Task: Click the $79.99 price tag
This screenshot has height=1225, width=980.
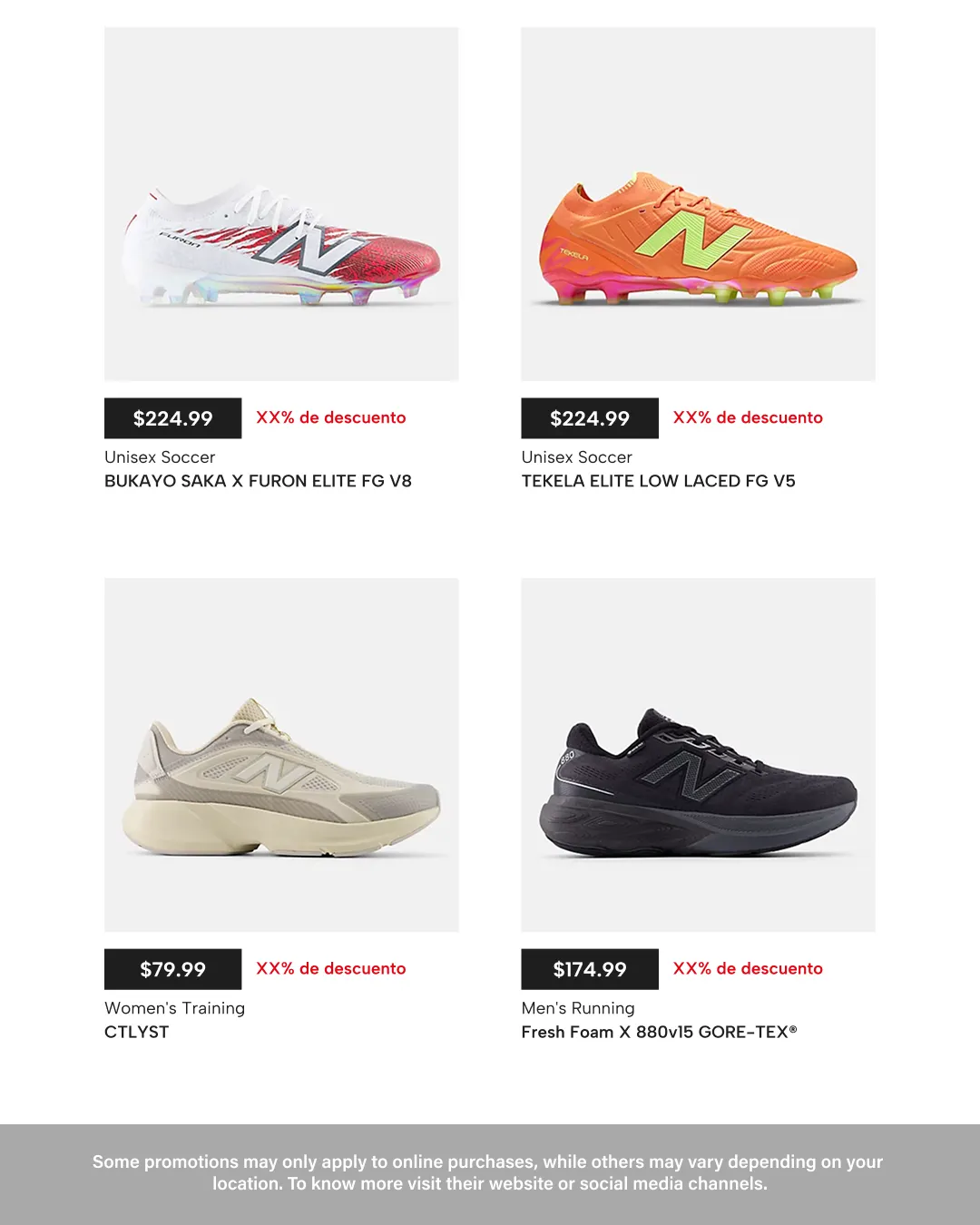Action: pyautogui.click(x=172, y=969)
